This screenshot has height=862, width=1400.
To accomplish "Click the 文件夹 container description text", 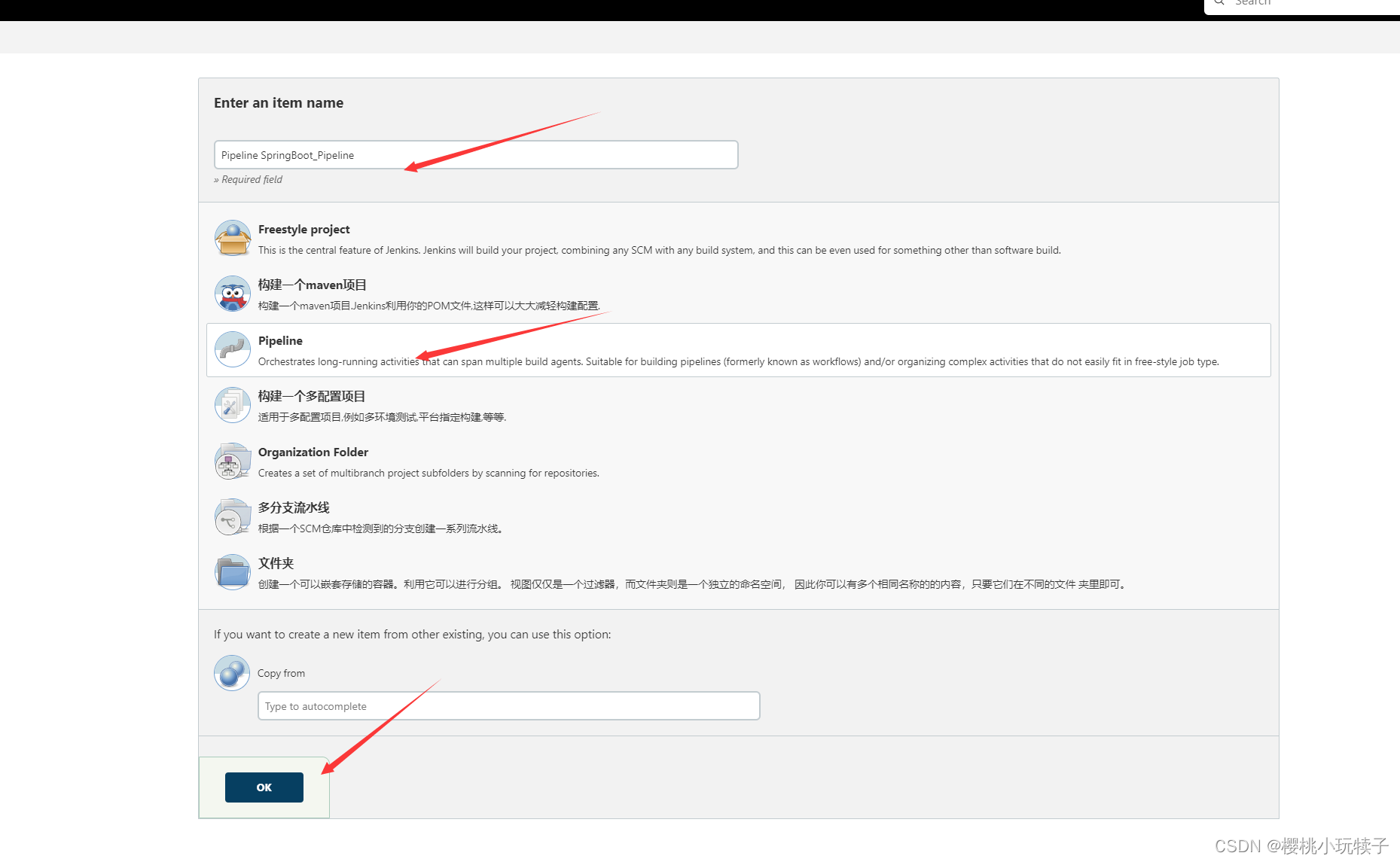I will tap(693, 584).
